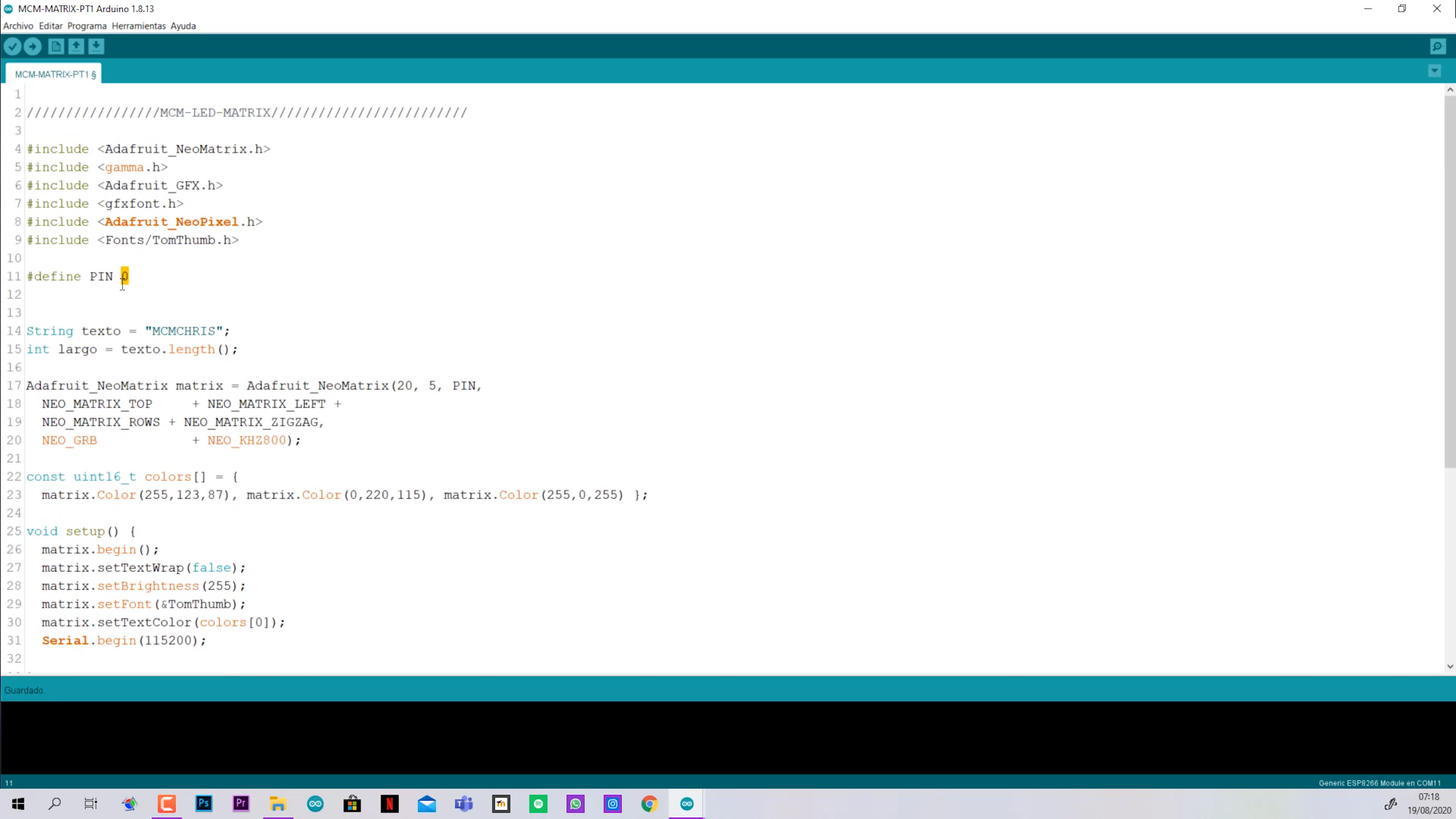
Task: Open the Programa menu
Action: [86, 26]
